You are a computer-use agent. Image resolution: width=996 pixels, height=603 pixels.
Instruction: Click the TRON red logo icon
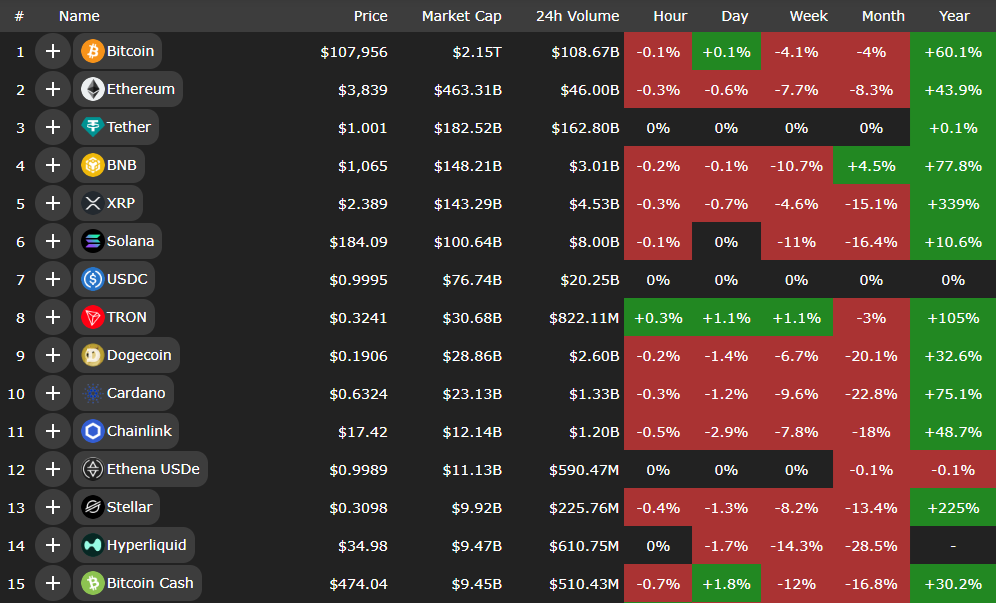[x=93, y=317]
